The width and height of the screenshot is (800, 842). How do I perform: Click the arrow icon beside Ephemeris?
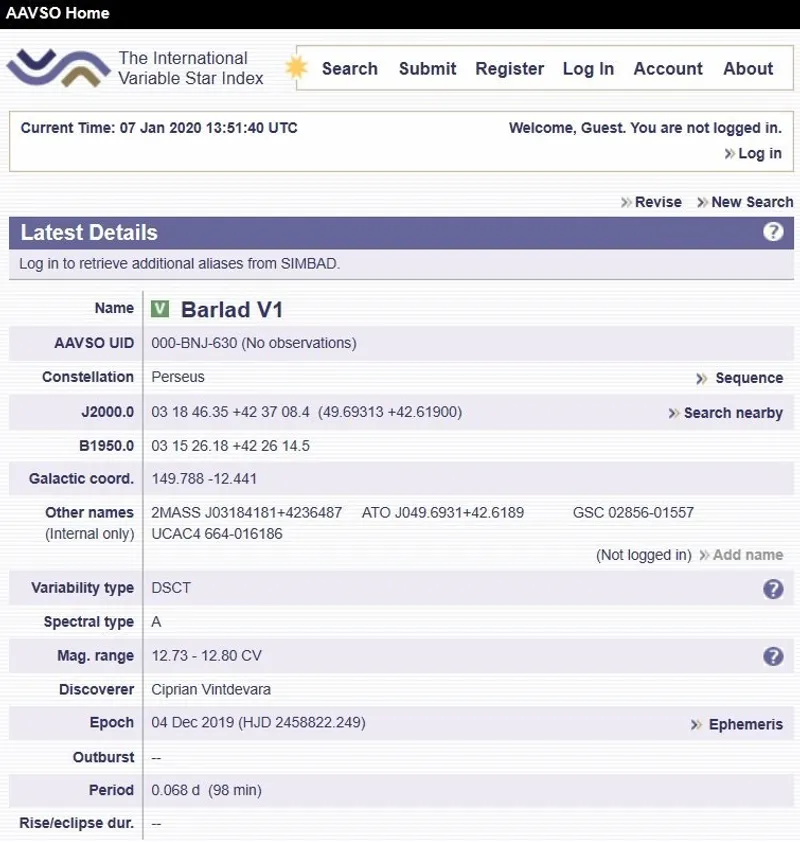696,725
